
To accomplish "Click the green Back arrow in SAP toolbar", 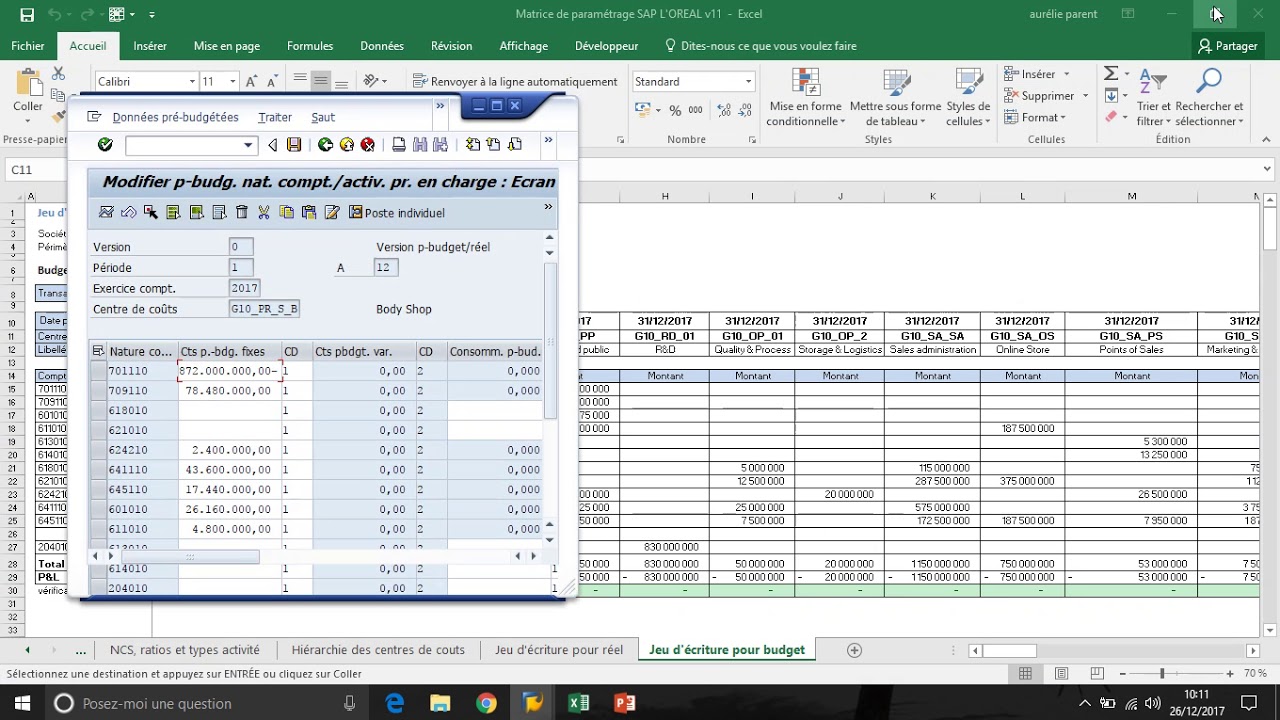I will tap(325, 145).
